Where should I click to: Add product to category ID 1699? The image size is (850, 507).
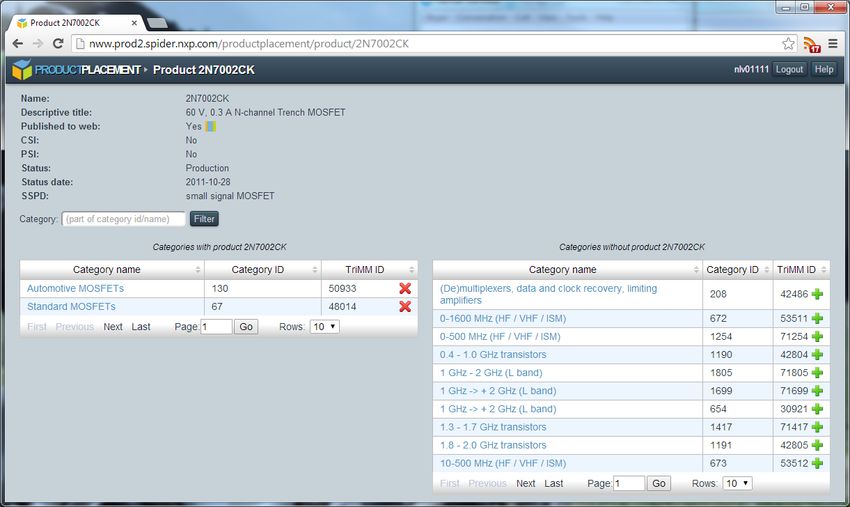(x=817, y=390)
